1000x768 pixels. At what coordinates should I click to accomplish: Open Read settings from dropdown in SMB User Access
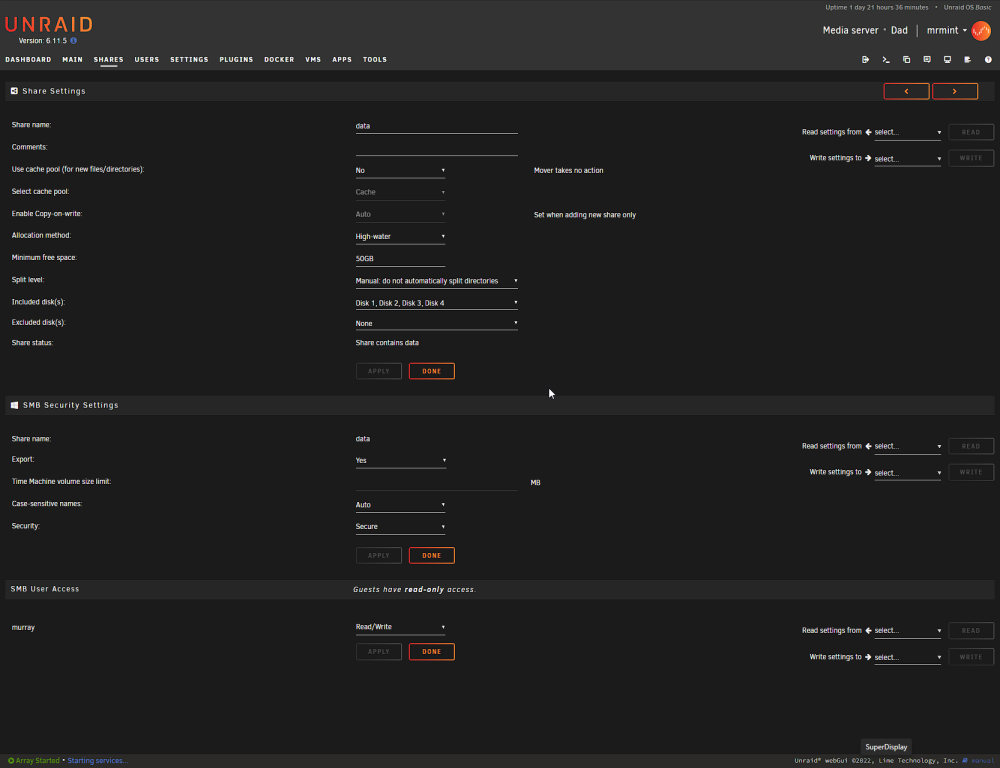click(908, 631)
